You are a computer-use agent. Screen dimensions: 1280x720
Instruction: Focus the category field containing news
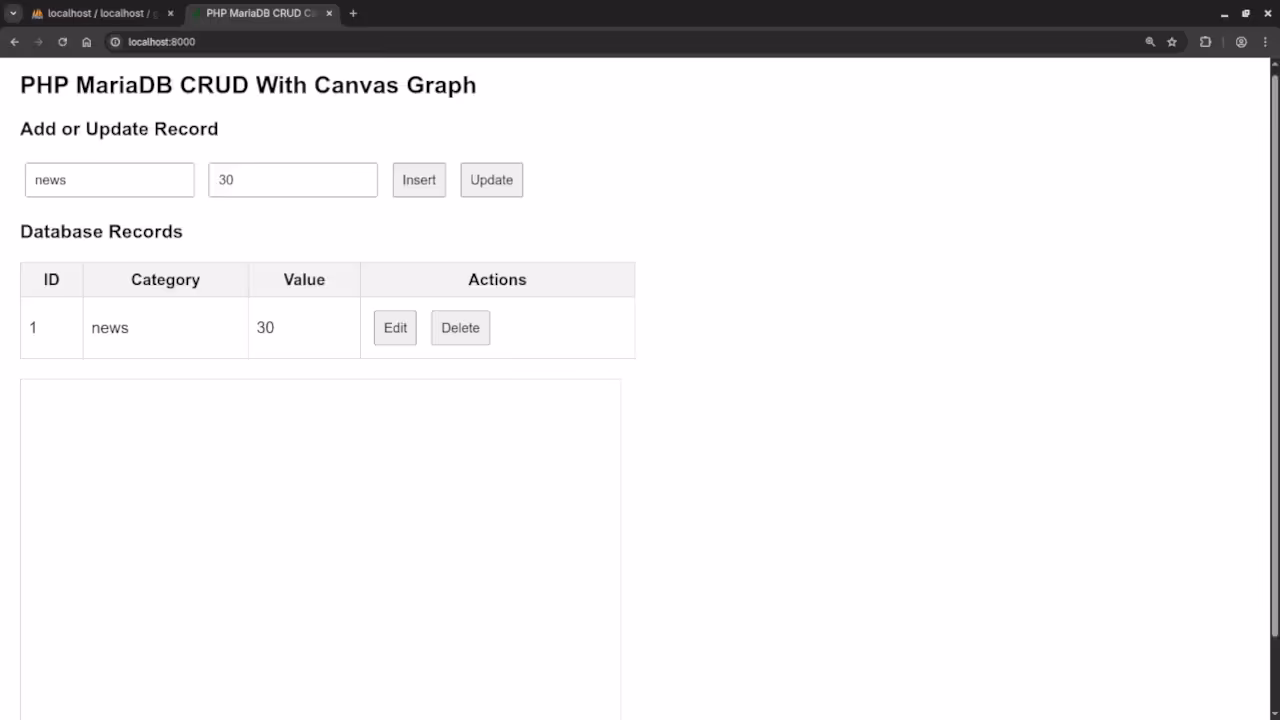[x=110, y=180]
